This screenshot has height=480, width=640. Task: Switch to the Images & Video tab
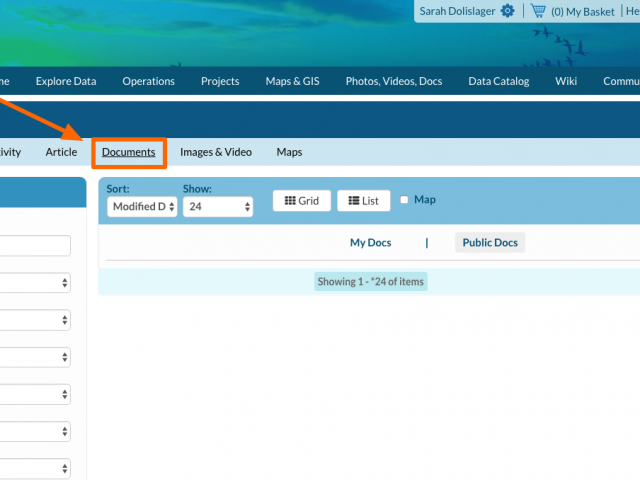216,152
